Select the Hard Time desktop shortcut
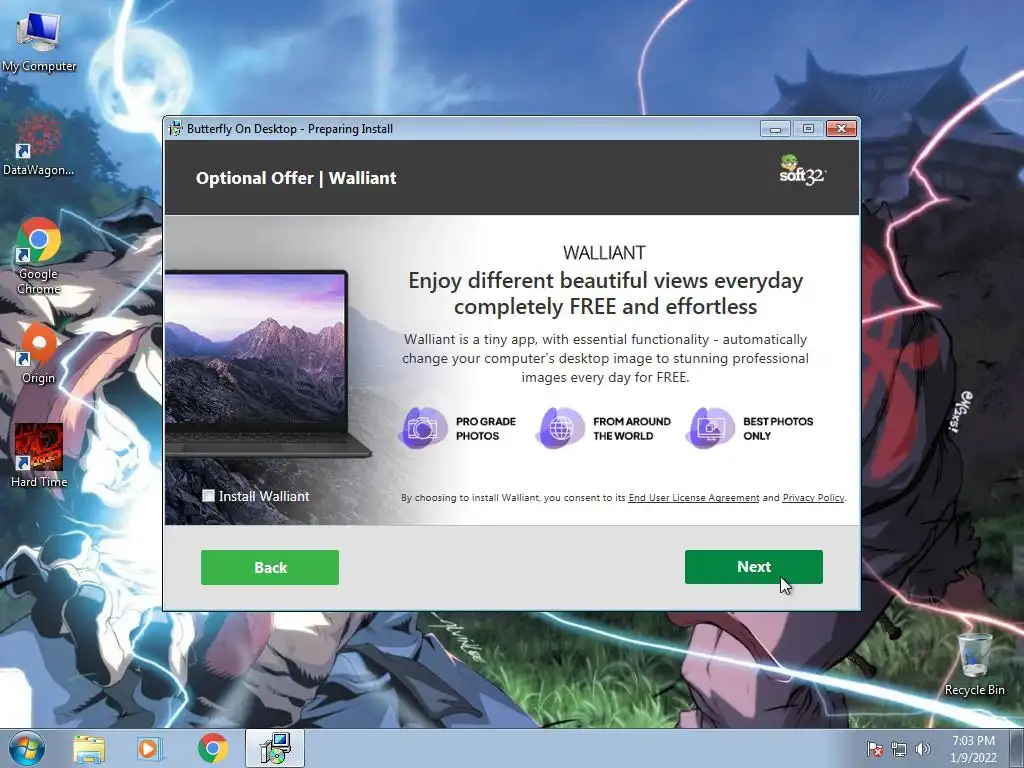The height and width of the screenshot is (768, 1024). [x=39, y=456]
